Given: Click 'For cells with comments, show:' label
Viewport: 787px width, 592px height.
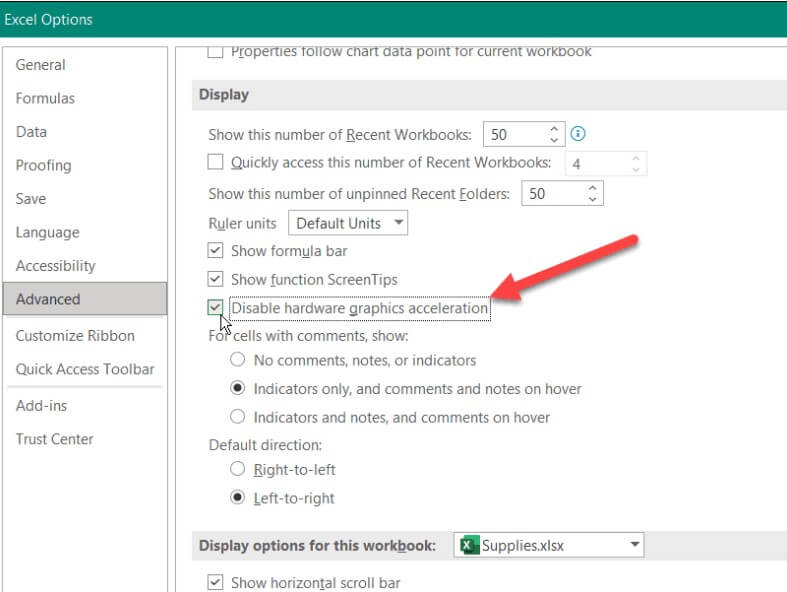Looking at the screenshot, I should (308, 335).
